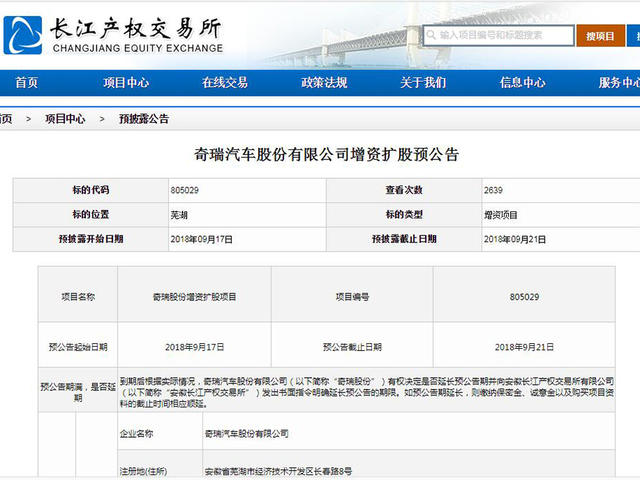Click the orange 搜项目 search button

pos(600,36)
